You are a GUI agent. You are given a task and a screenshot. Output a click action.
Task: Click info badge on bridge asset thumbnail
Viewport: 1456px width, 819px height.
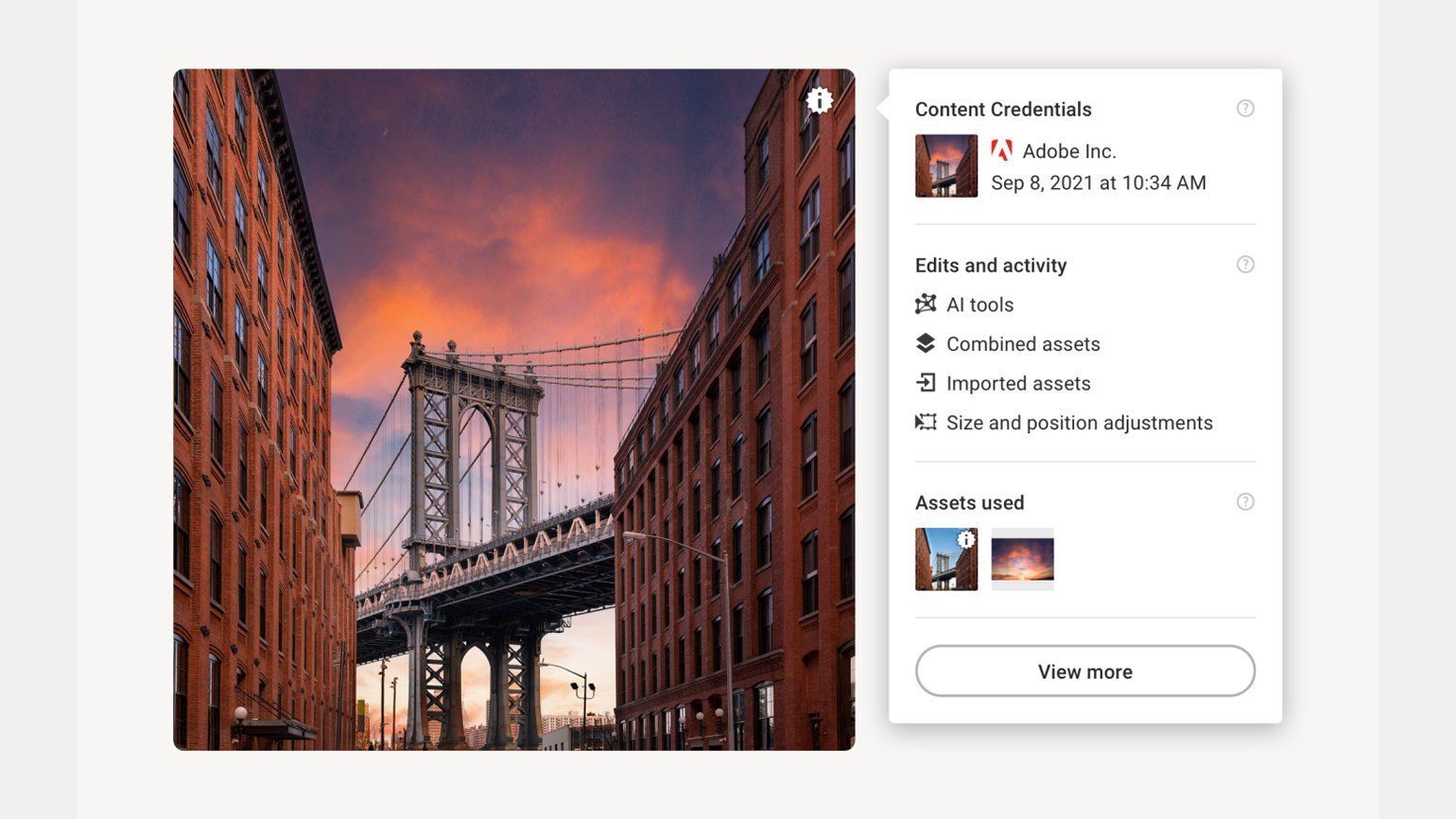click(965, 539)
